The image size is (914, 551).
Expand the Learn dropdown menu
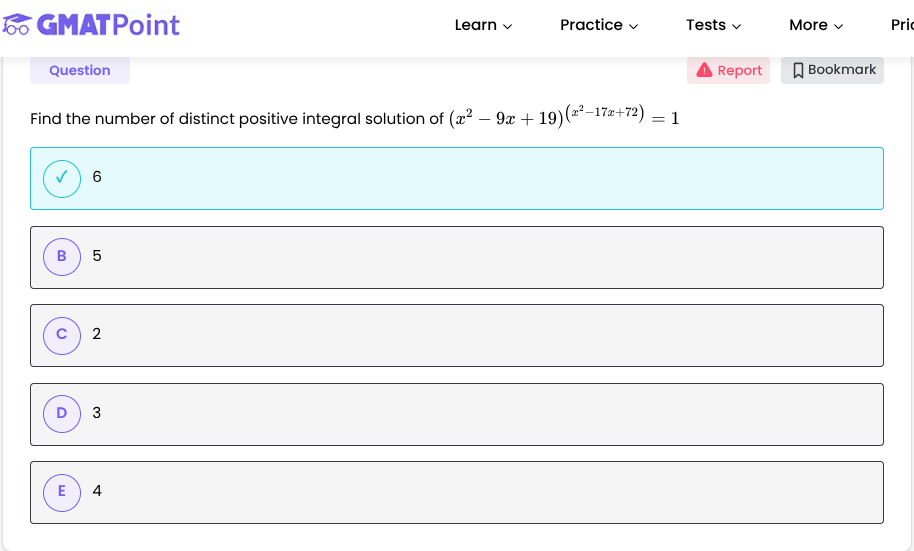[483, 25]
